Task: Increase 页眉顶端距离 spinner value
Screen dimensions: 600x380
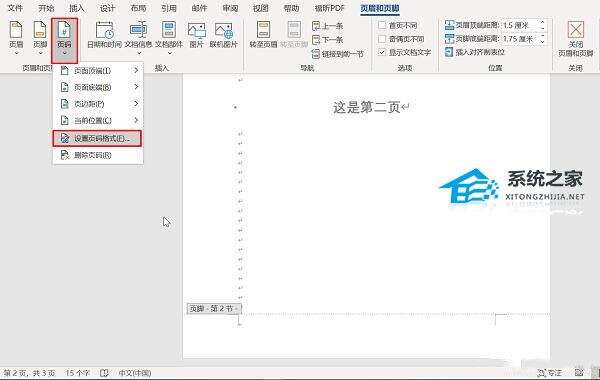Action: click(543, 23)
